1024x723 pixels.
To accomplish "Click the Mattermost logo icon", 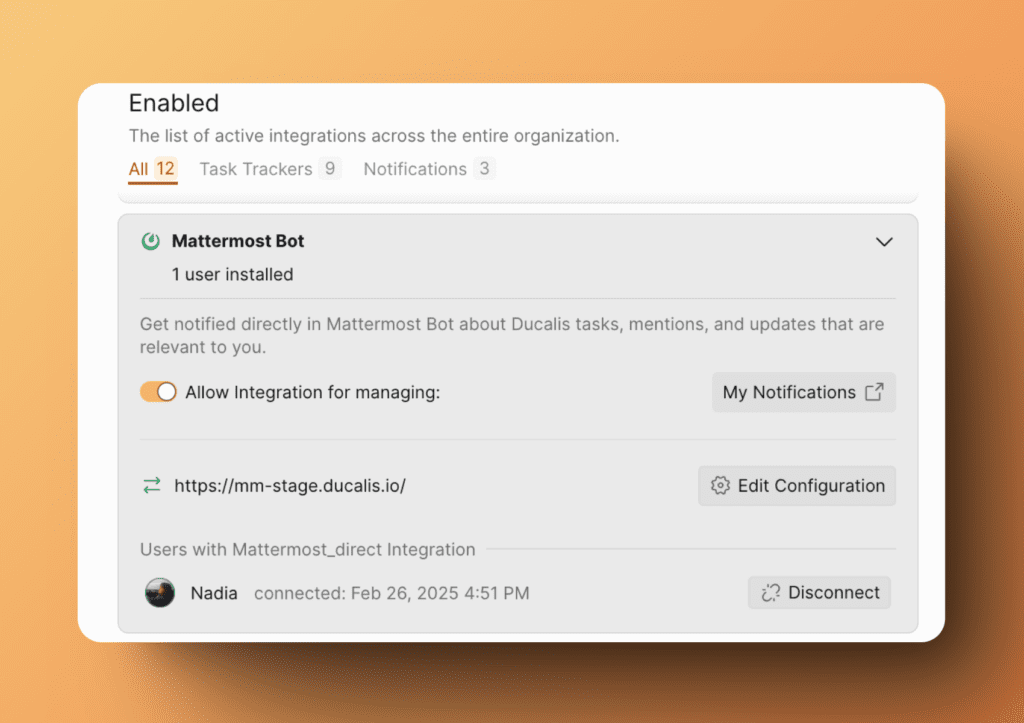I will [x=151, y=241].
